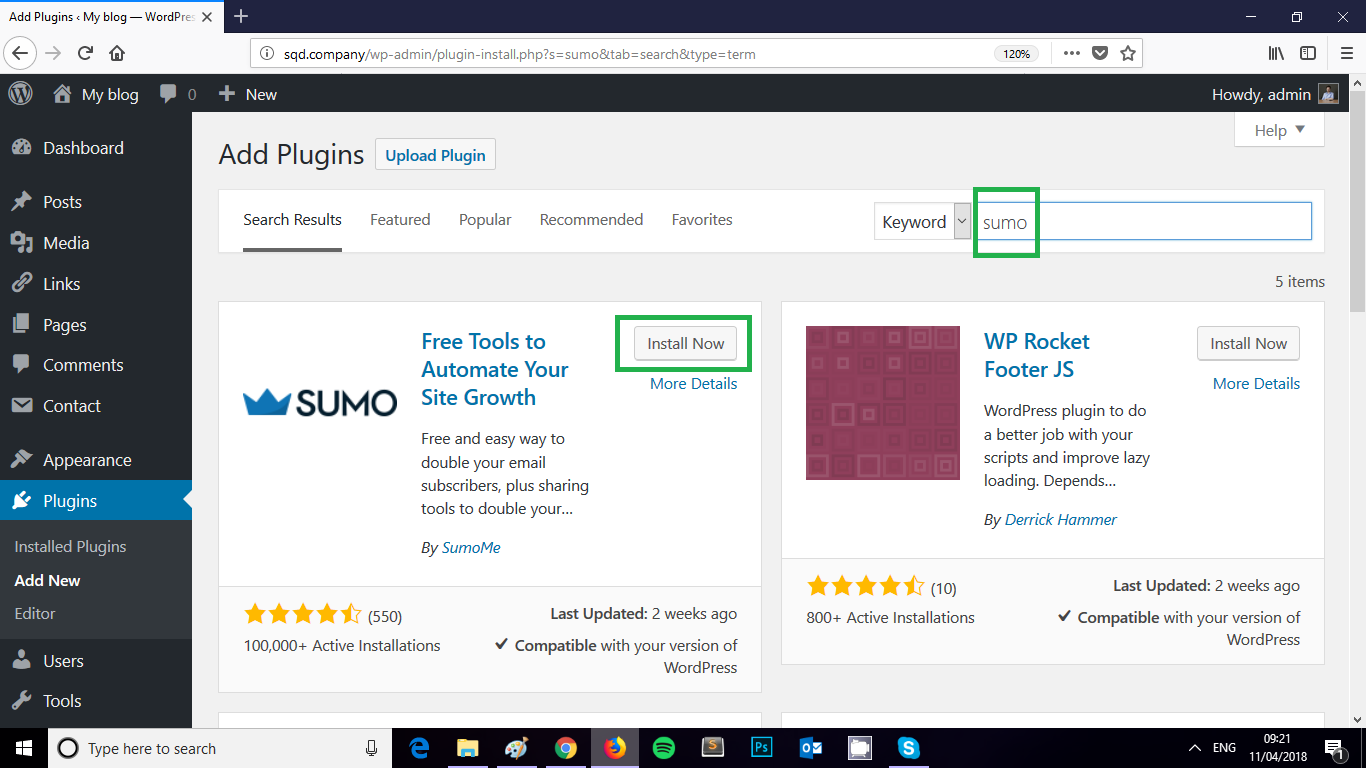Screen dimensions: 1366x768
Task: Go to Installed Plugins submenu
Action: tap(70, 547)
